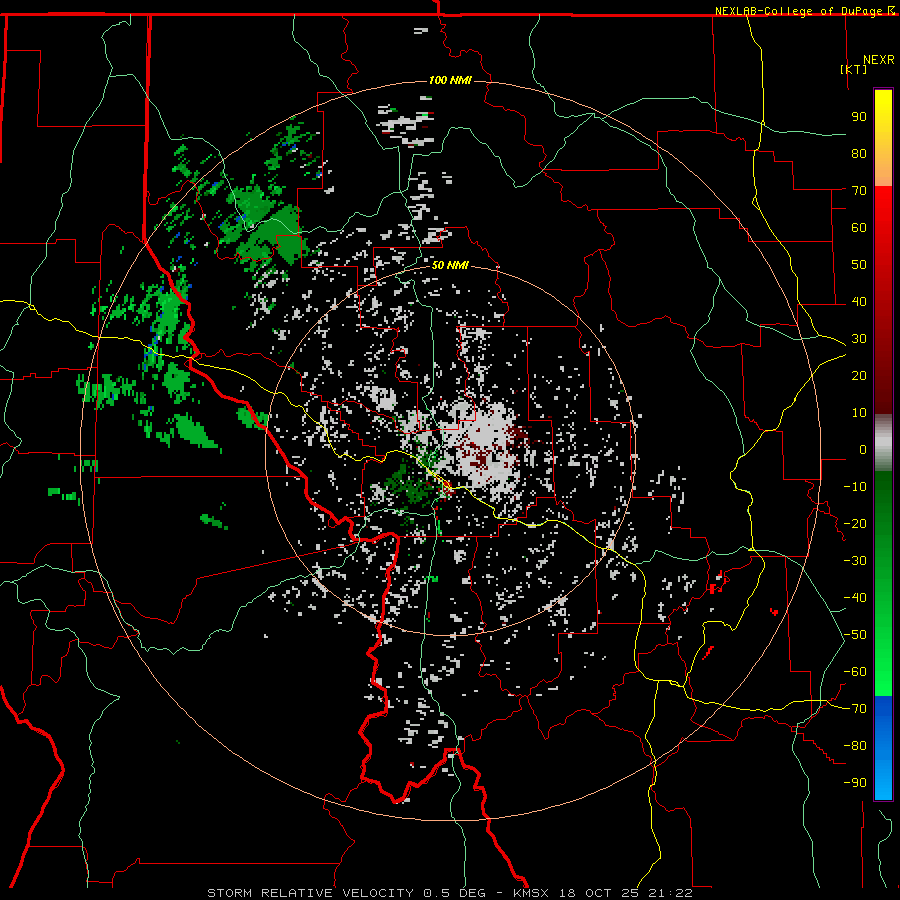Click the positive 50 scale value
Image resolution: width=900 pixels, height=900 pixels.
pos(859,265)
